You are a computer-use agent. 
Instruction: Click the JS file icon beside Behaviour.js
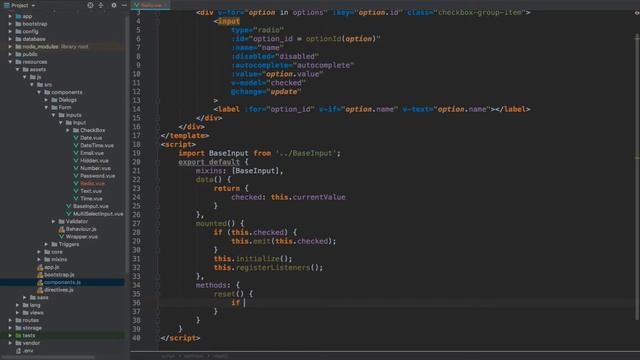click(62, 229)
